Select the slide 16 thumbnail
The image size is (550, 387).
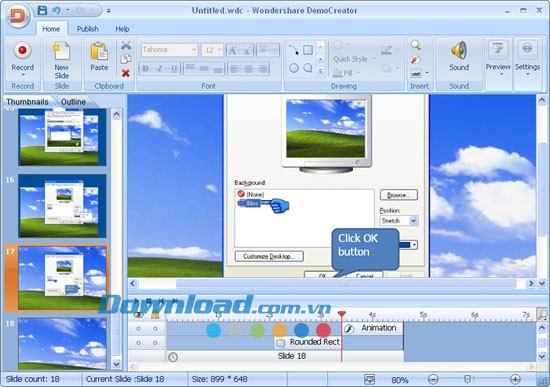pyautogui.click(x=62, y=206)
